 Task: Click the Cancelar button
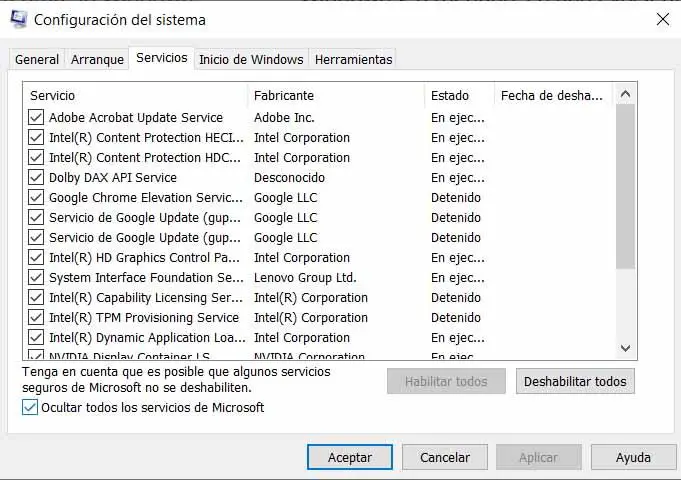coord(445,457)
